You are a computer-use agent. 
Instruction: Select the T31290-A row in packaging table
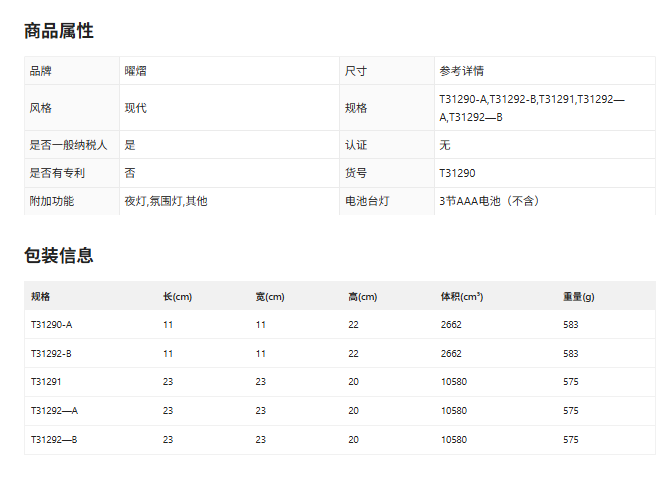coord(52,325)
